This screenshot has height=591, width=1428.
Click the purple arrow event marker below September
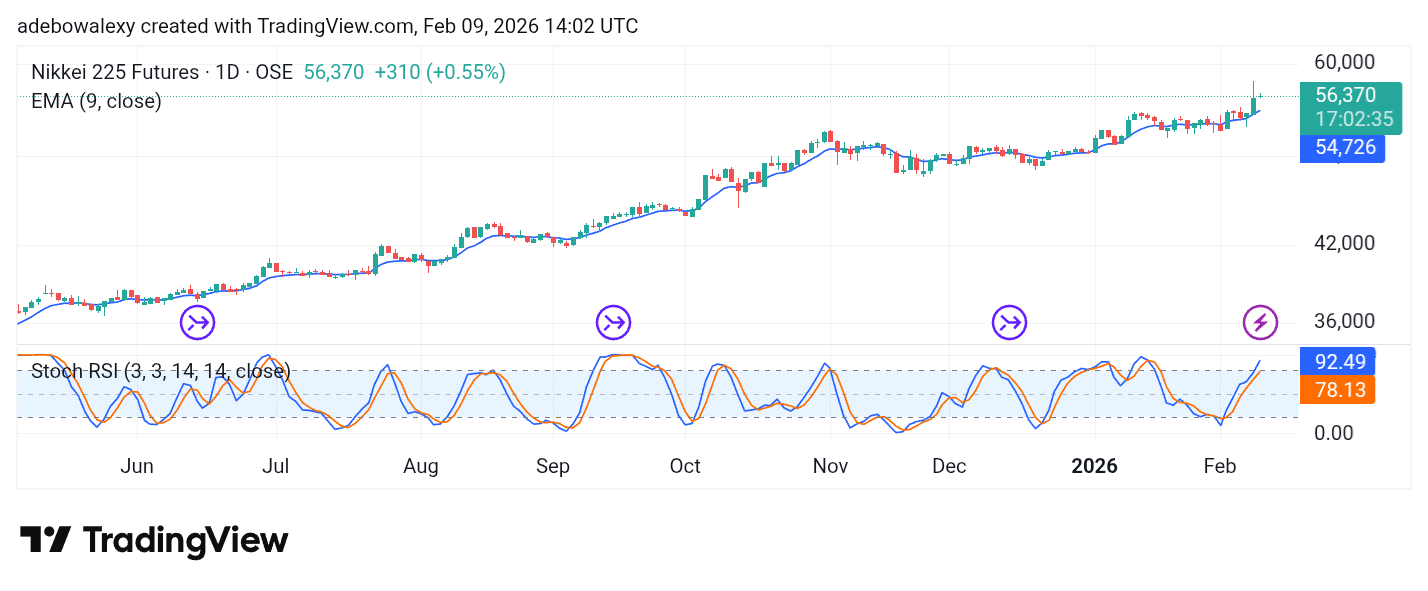[x=613, y=322]
